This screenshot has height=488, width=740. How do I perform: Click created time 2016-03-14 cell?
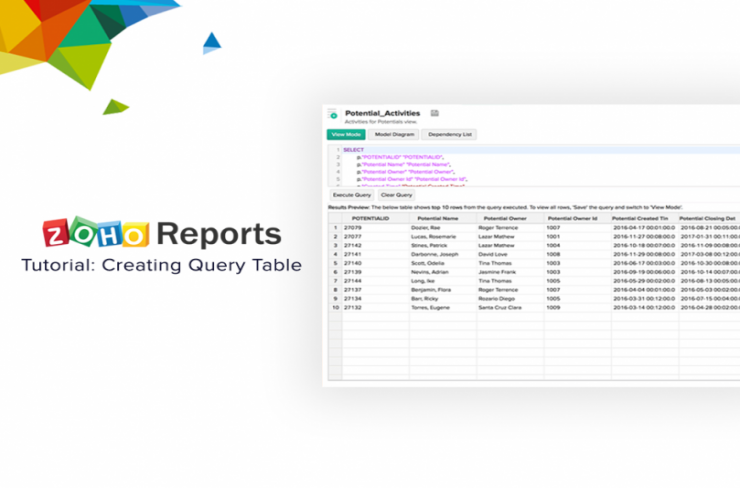(x=645, y=308)
